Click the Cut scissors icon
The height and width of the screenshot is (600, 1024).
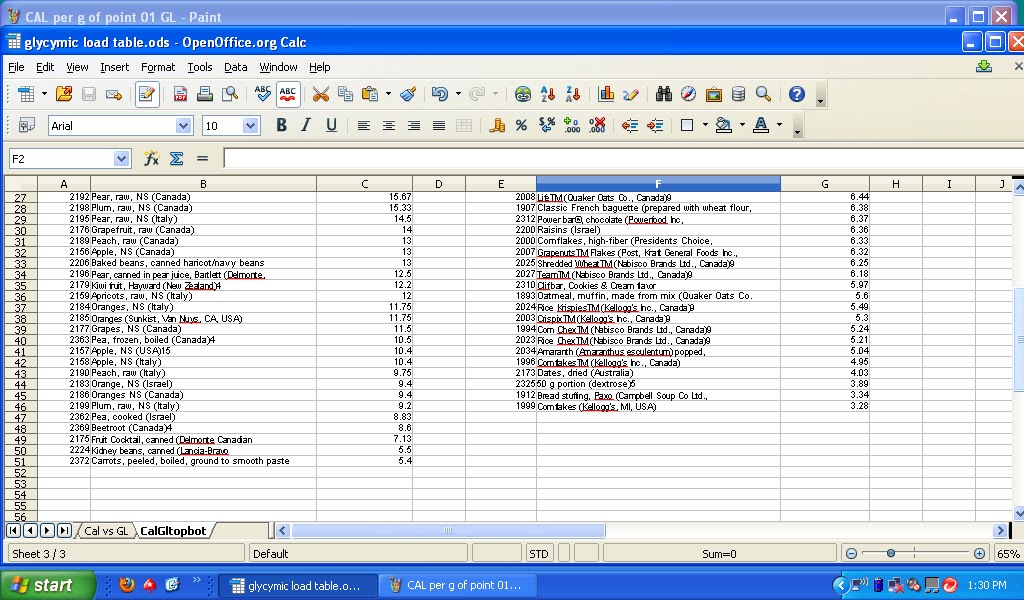tap(321, 94)
